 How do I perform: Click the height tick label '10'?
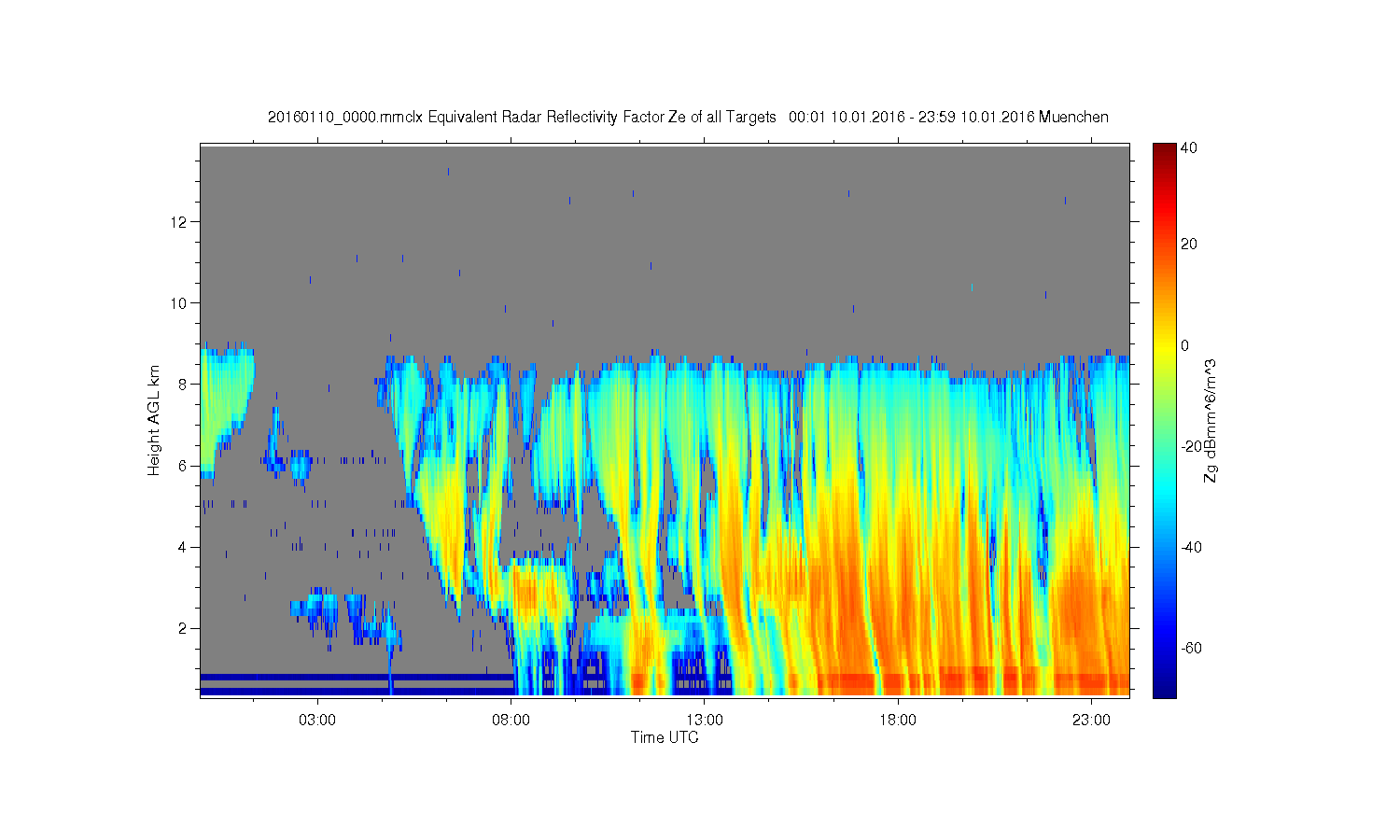pos(180,303)
